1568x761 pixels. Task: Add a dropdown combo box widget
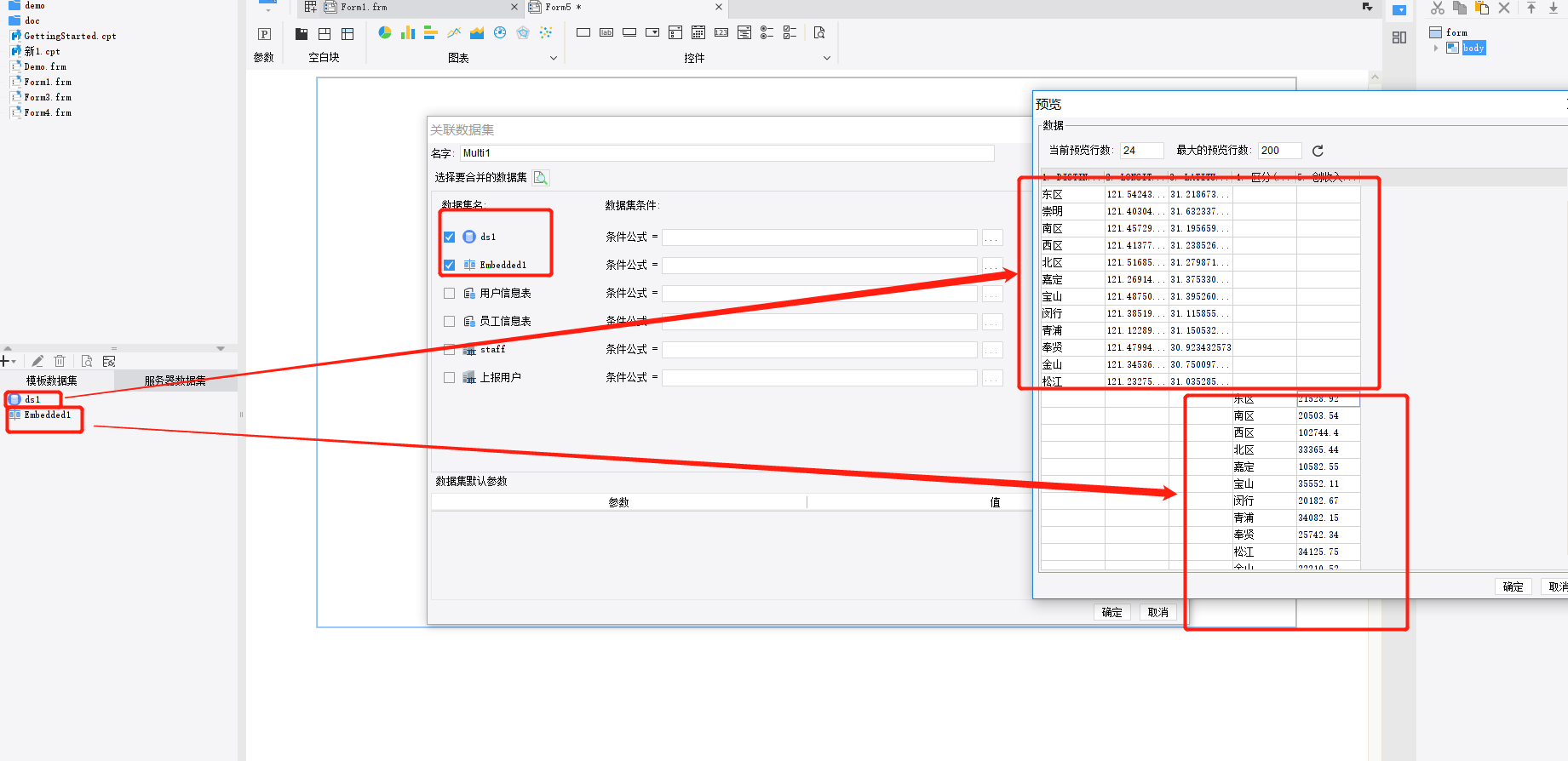coord(652,32)
